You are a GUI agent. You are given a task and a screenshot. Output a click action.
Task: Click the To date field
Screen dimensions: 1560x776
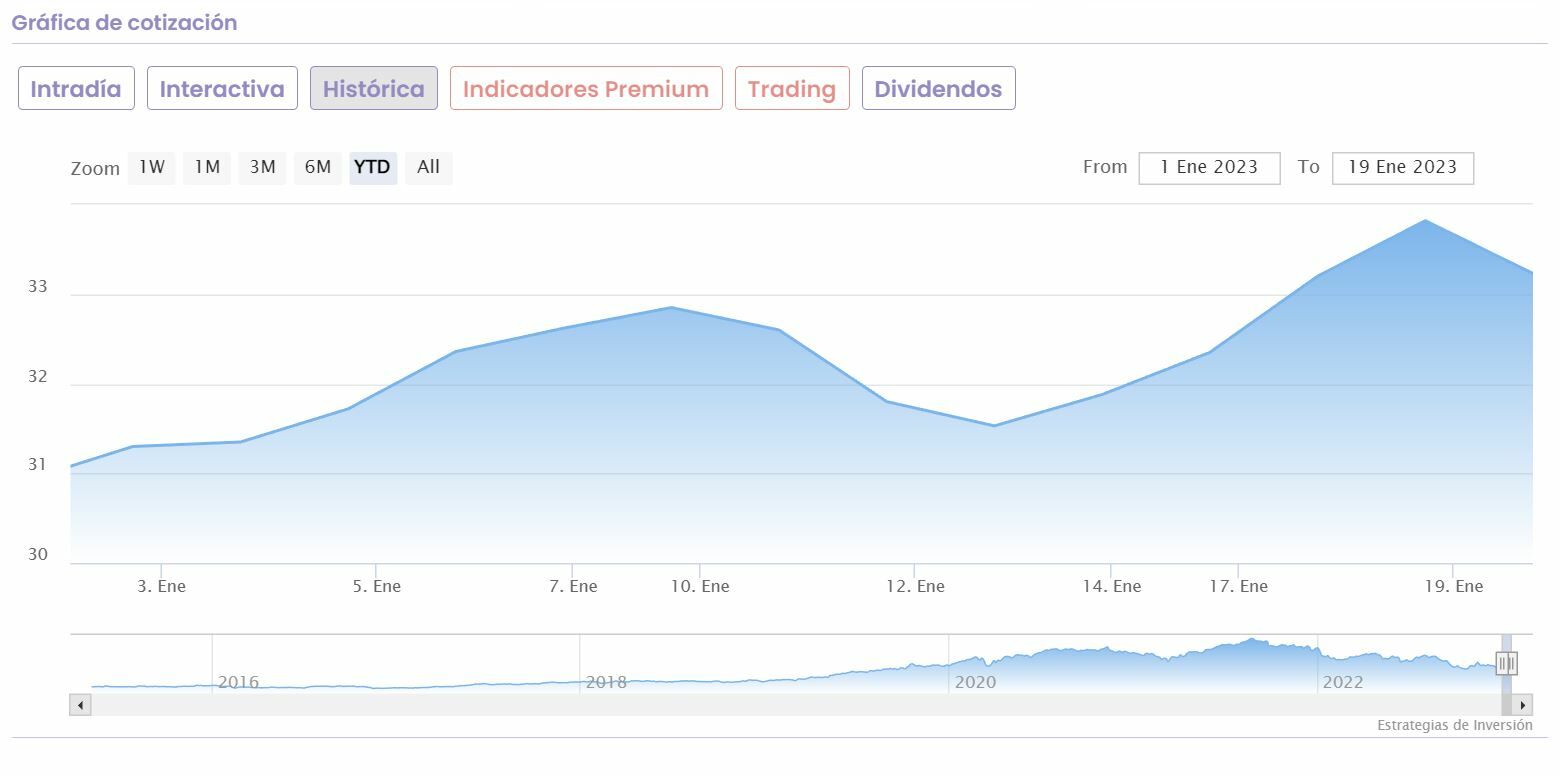coord(1402,168)
